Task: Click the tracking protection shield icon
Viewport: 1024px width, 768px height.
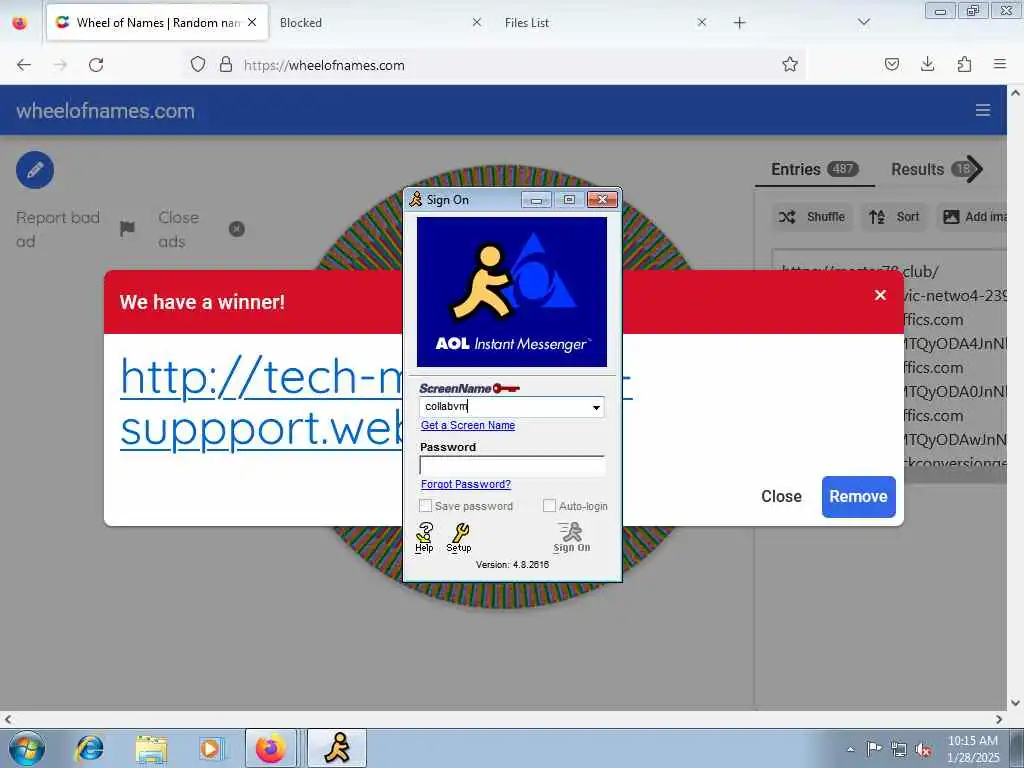Action: tap(198, 64)
